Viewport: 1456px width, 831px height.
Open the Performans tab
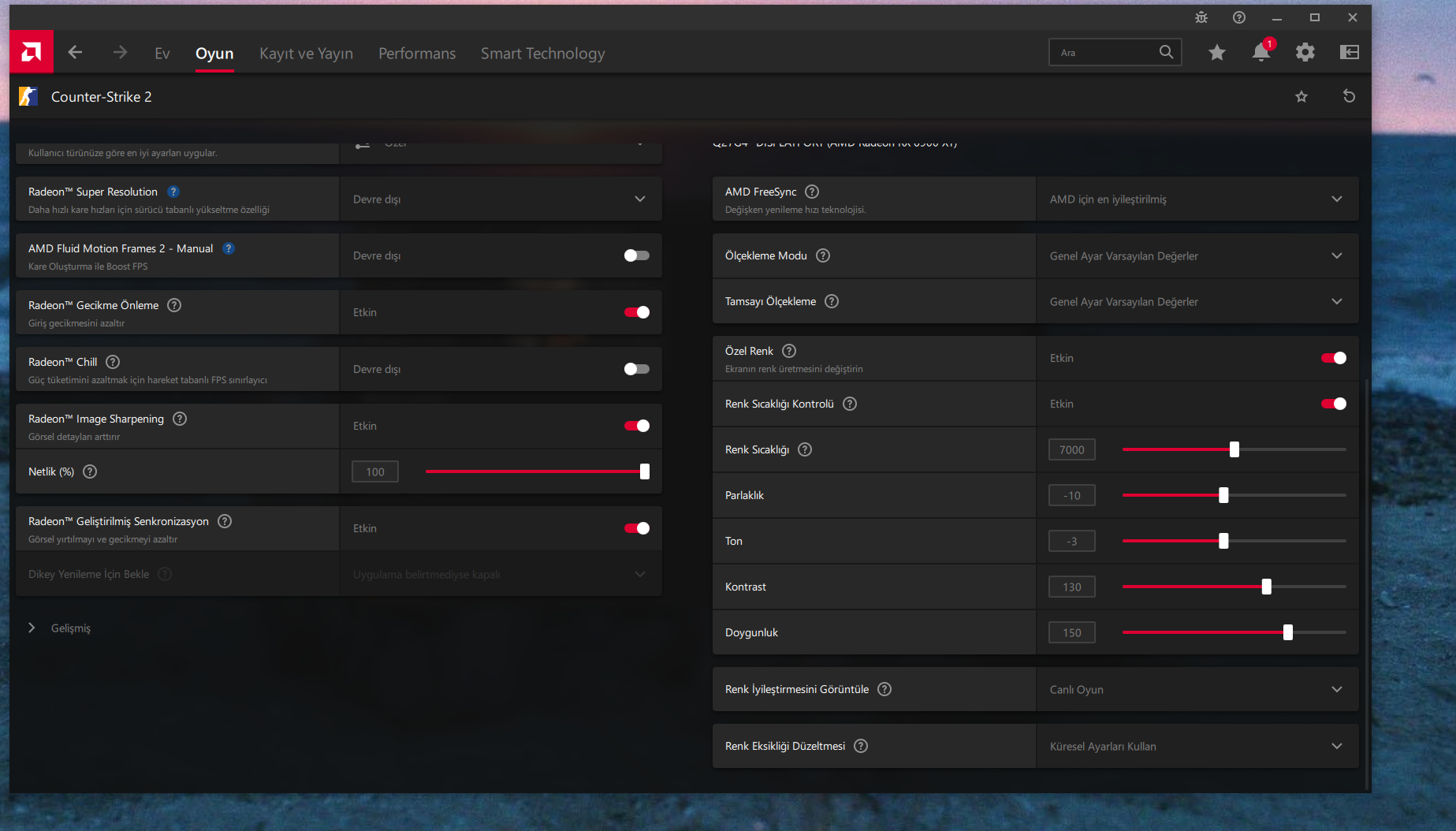pyautogui.click(x=417, y=53)
